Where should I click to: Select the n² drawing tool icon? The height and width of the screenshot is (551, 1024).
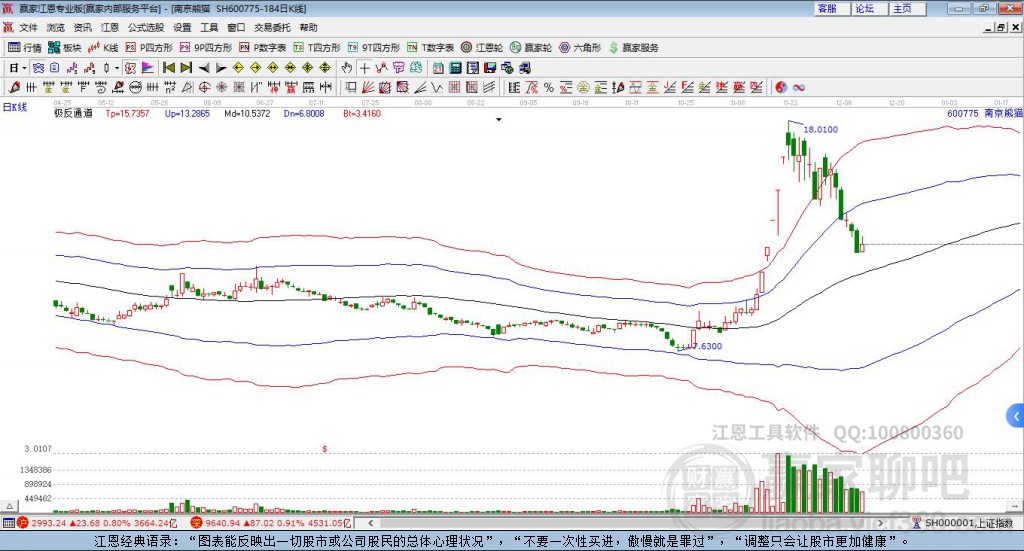coord(170,87)
